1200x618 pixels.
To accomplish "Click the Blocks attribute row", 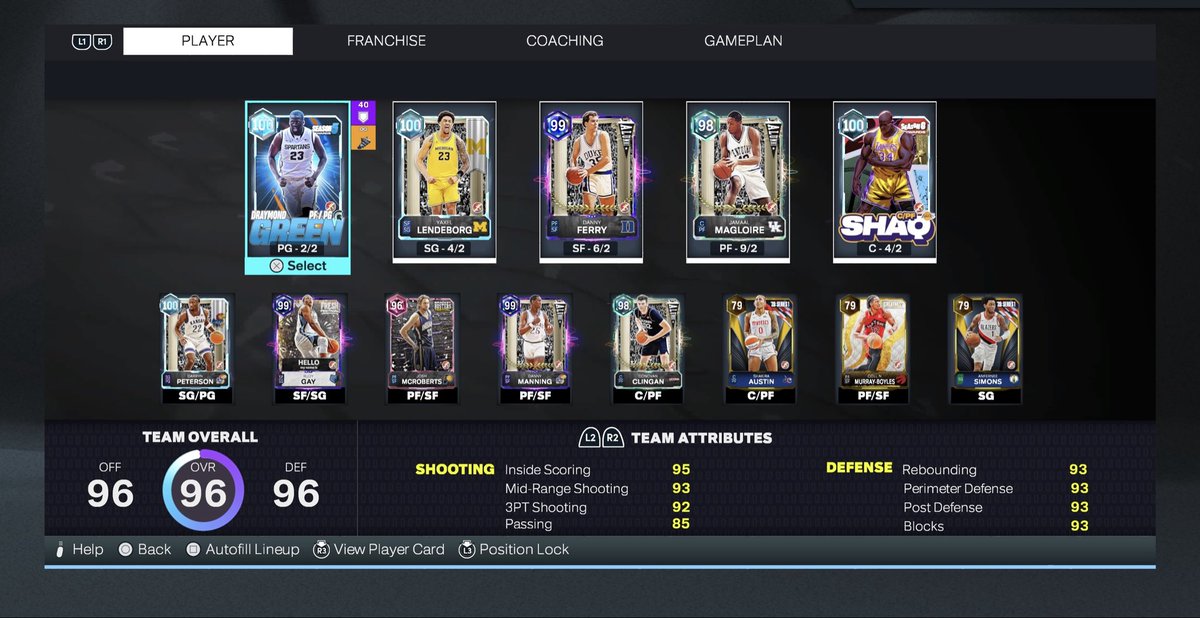I will coord(996,526).
